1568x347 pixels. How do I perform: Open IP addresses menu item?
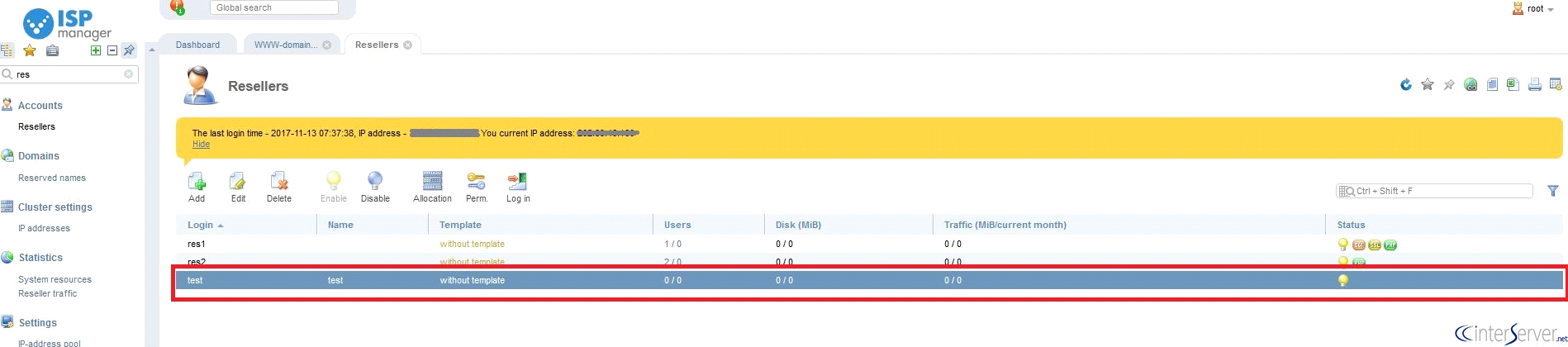click(x=44, y=228)
